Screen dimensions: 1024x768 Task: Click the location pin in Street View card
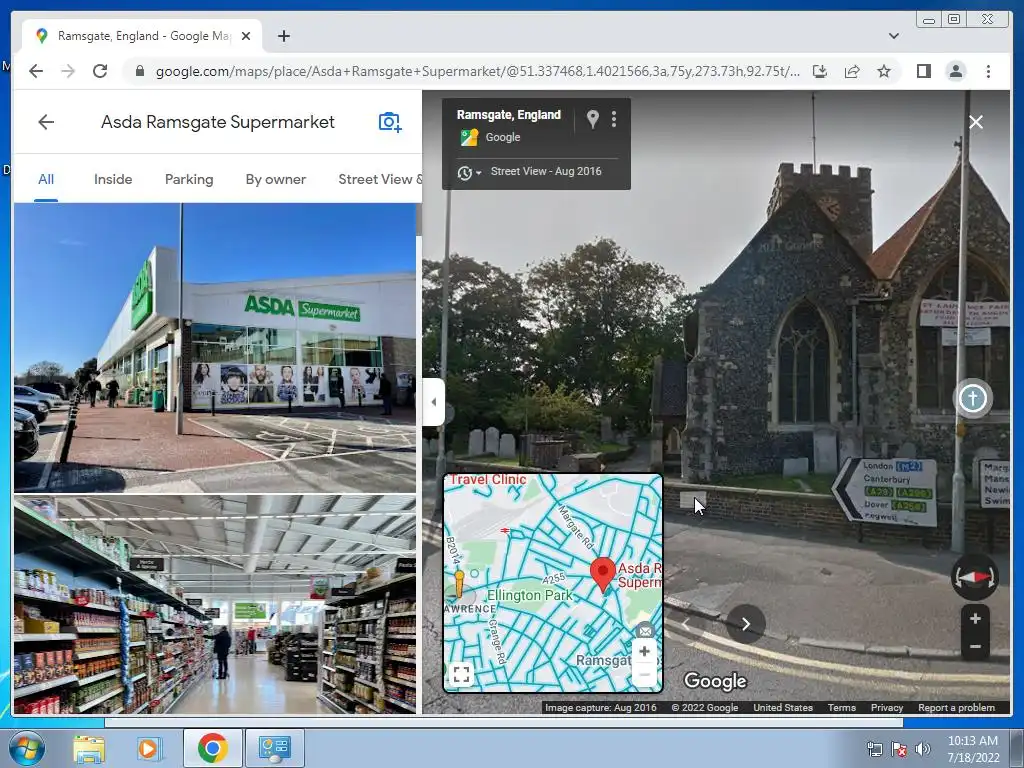[x=592, y=119]
